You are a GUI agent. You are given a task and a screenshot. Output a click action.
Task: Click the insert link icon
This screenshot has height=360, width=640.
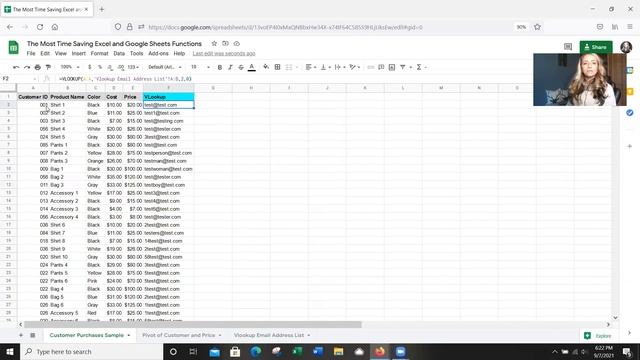pyautogui.click(x=371, y=67)
